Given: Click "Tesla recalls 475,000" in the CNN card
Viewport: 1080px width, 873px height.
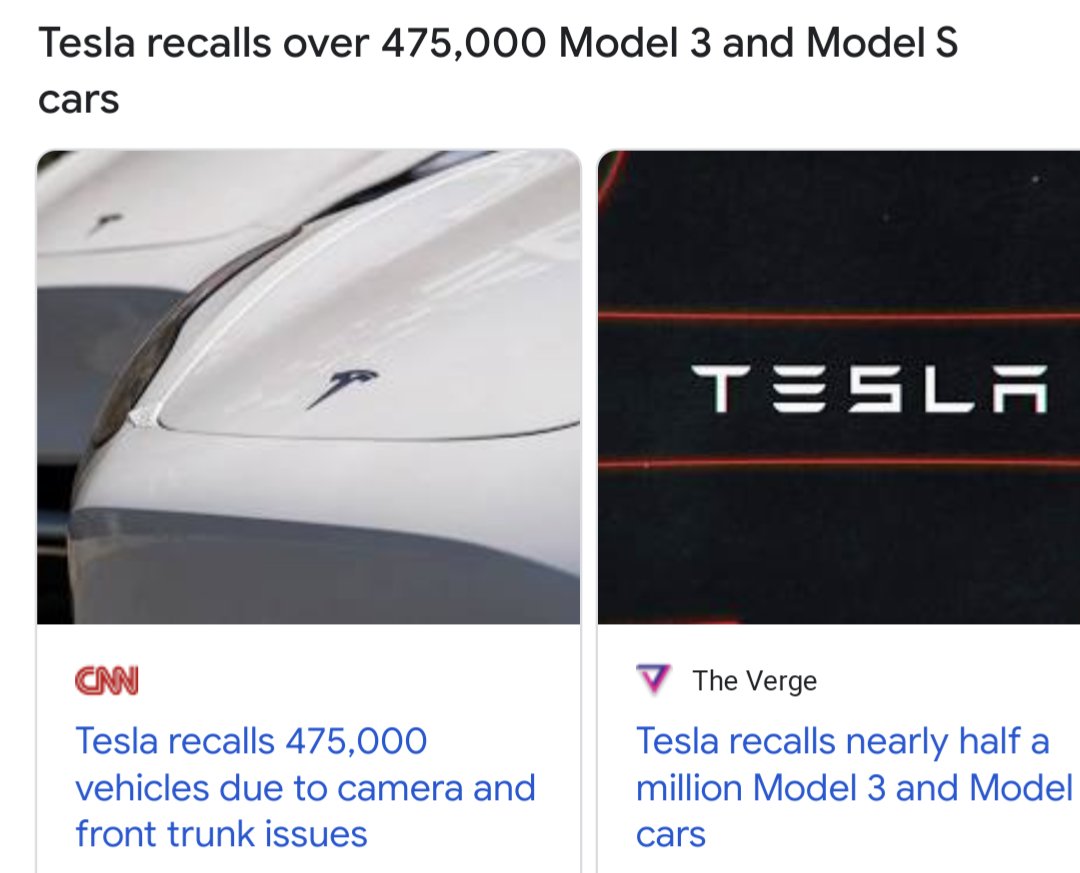Looking at the screenshot, I should click(x=251, y=741).
